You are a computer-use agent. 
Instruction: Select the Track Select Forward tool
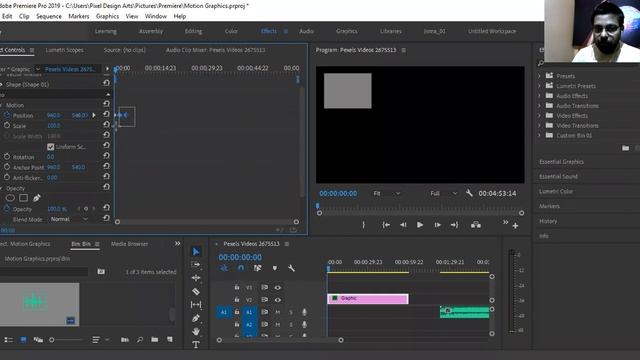pos(196,264)
